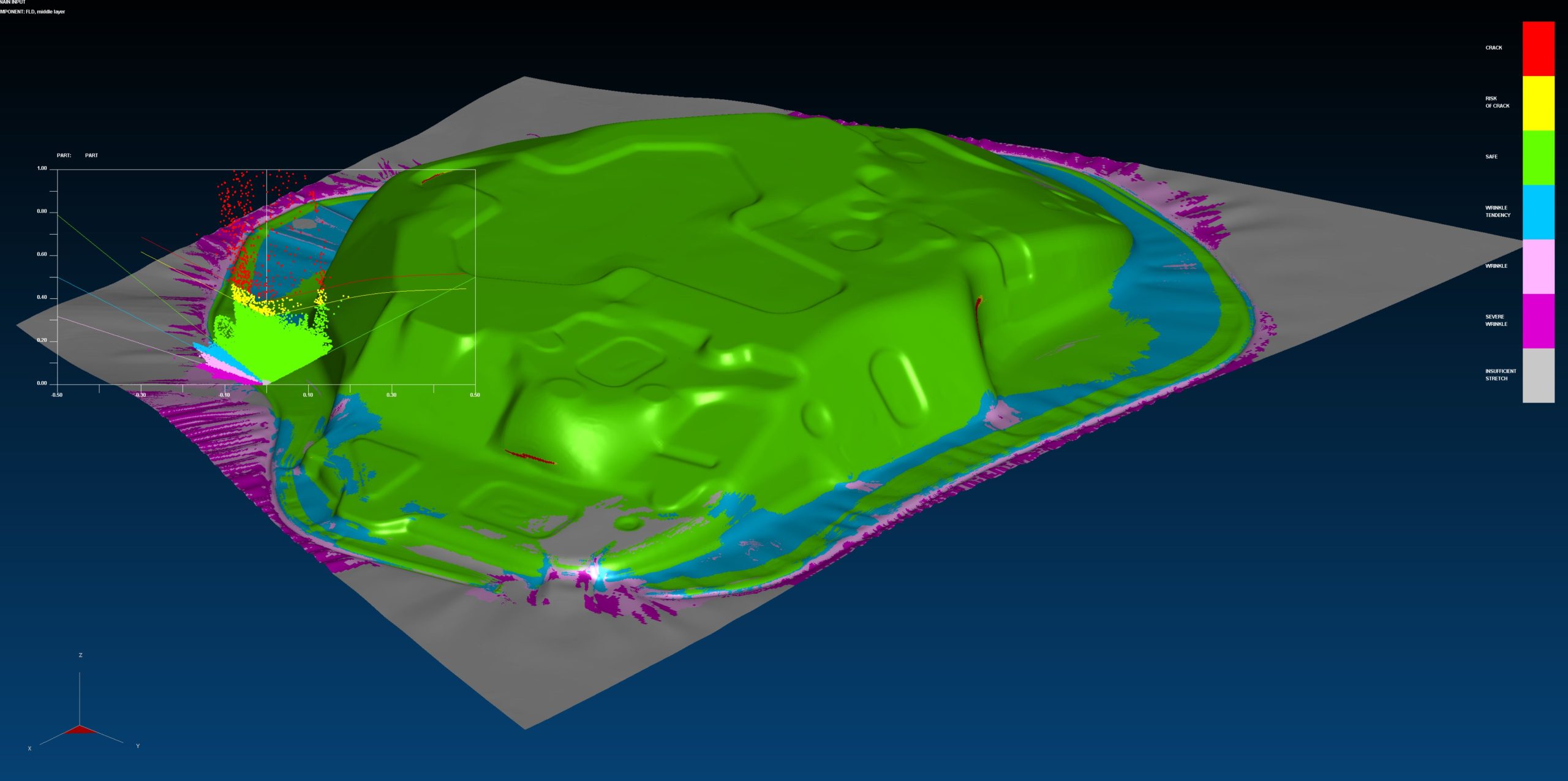Select the green SAFE legend color
1568x781 pixels.
(x=1538, y=157)
